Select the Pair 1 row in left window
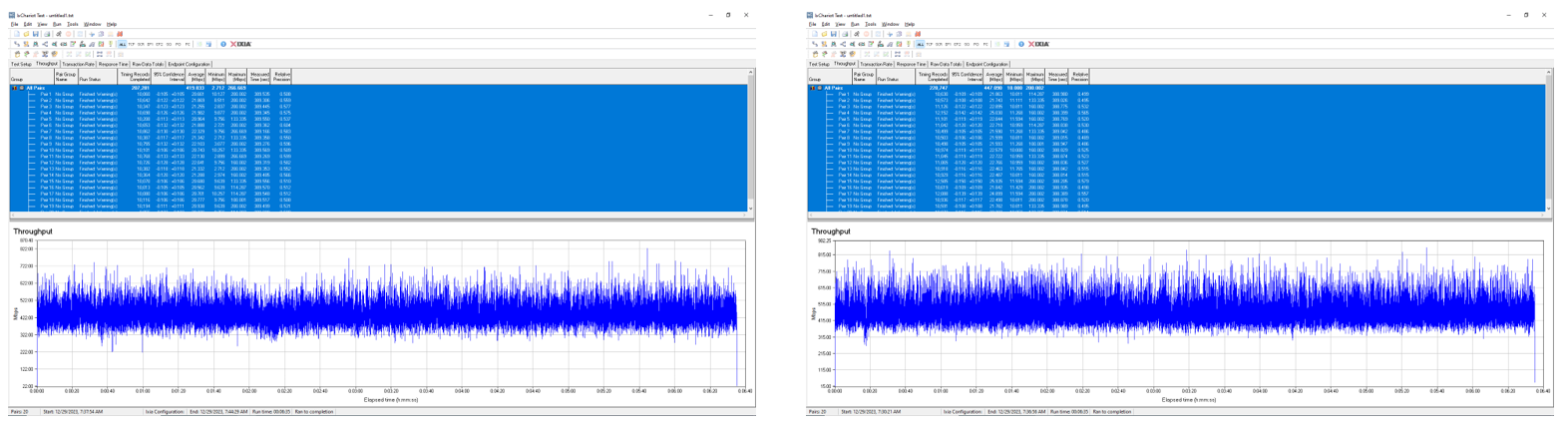 click(x=378, y=94)
